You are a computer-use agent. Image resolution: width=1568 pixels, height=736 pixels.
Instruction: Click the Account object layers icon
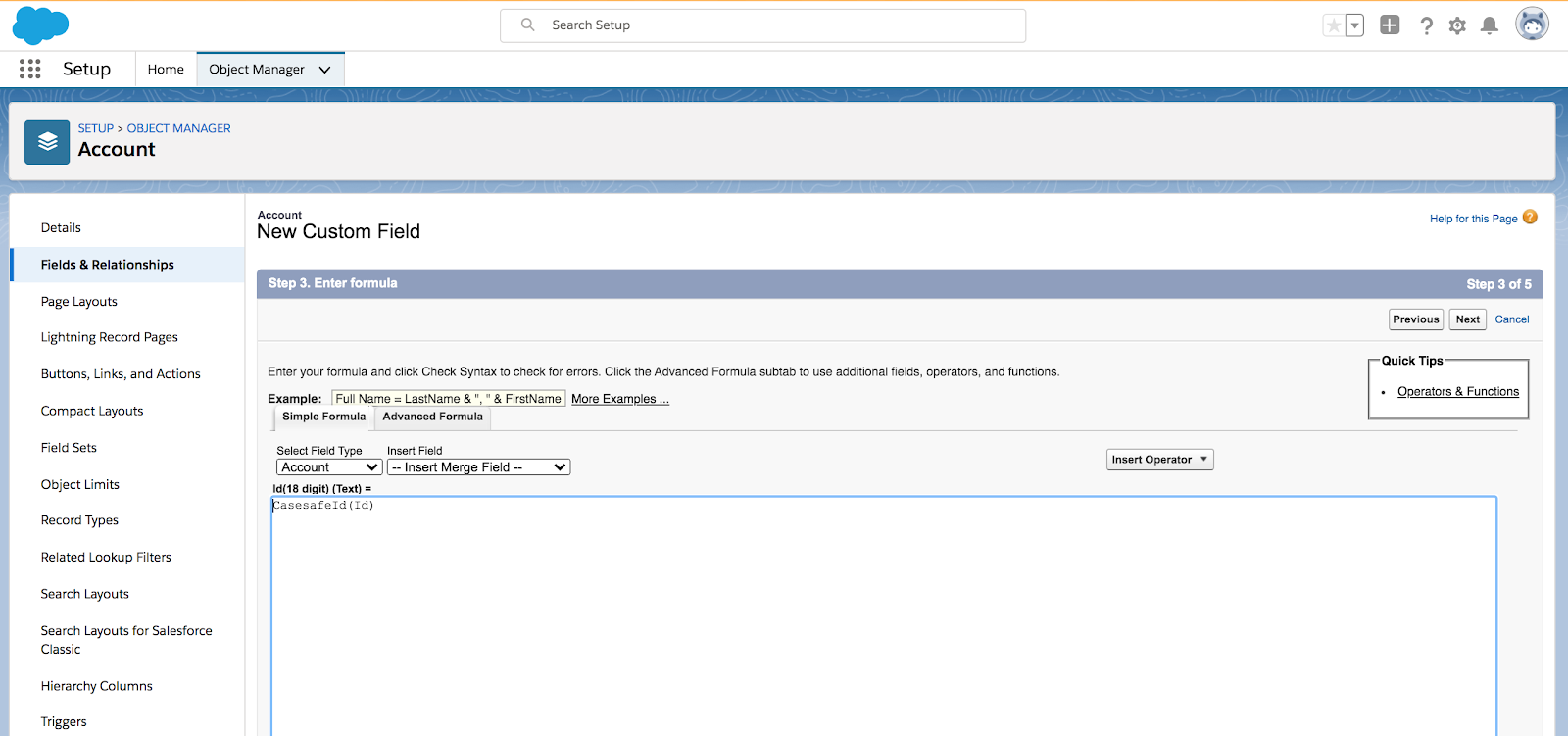[x=47, y=142]
